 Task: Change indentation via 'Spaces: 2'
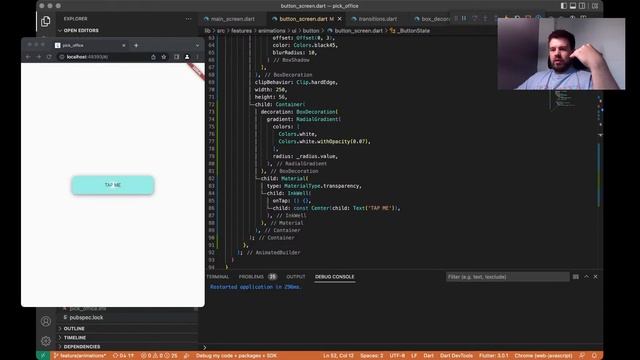[371, 356]
